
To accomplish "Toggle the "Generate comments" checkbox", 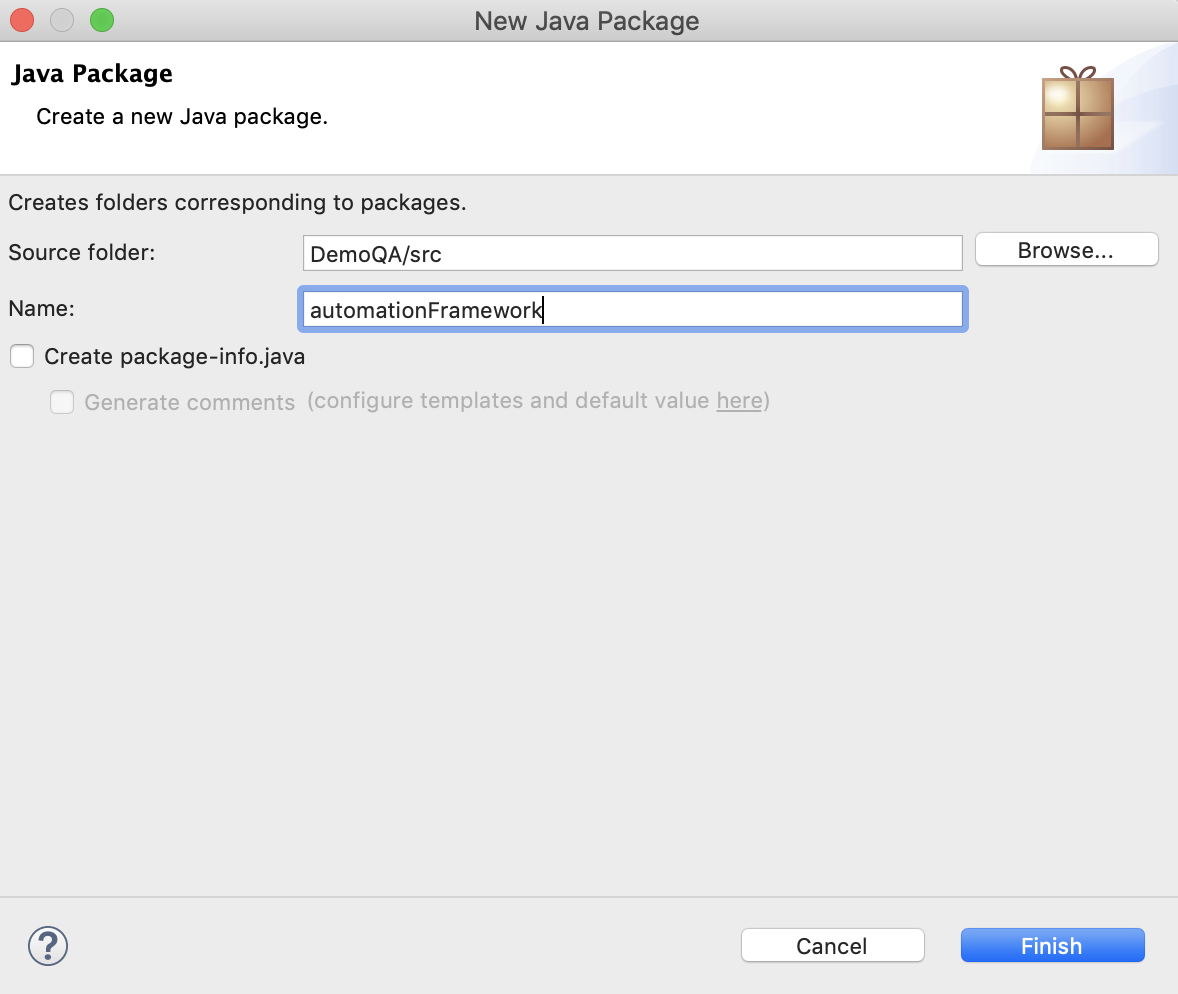I will [62, 402].
